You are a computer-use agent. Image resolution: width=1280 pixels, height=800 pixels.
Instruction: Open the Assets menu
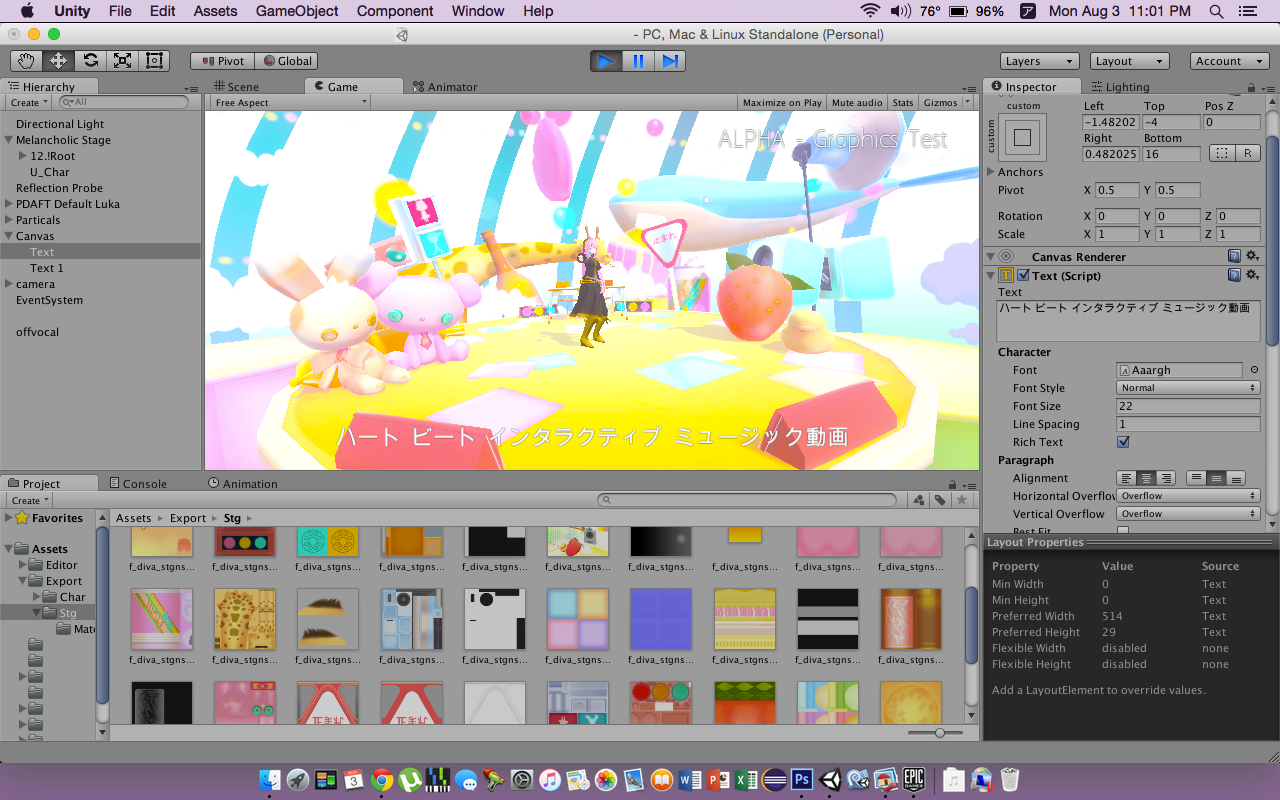[x=215, y=11]
